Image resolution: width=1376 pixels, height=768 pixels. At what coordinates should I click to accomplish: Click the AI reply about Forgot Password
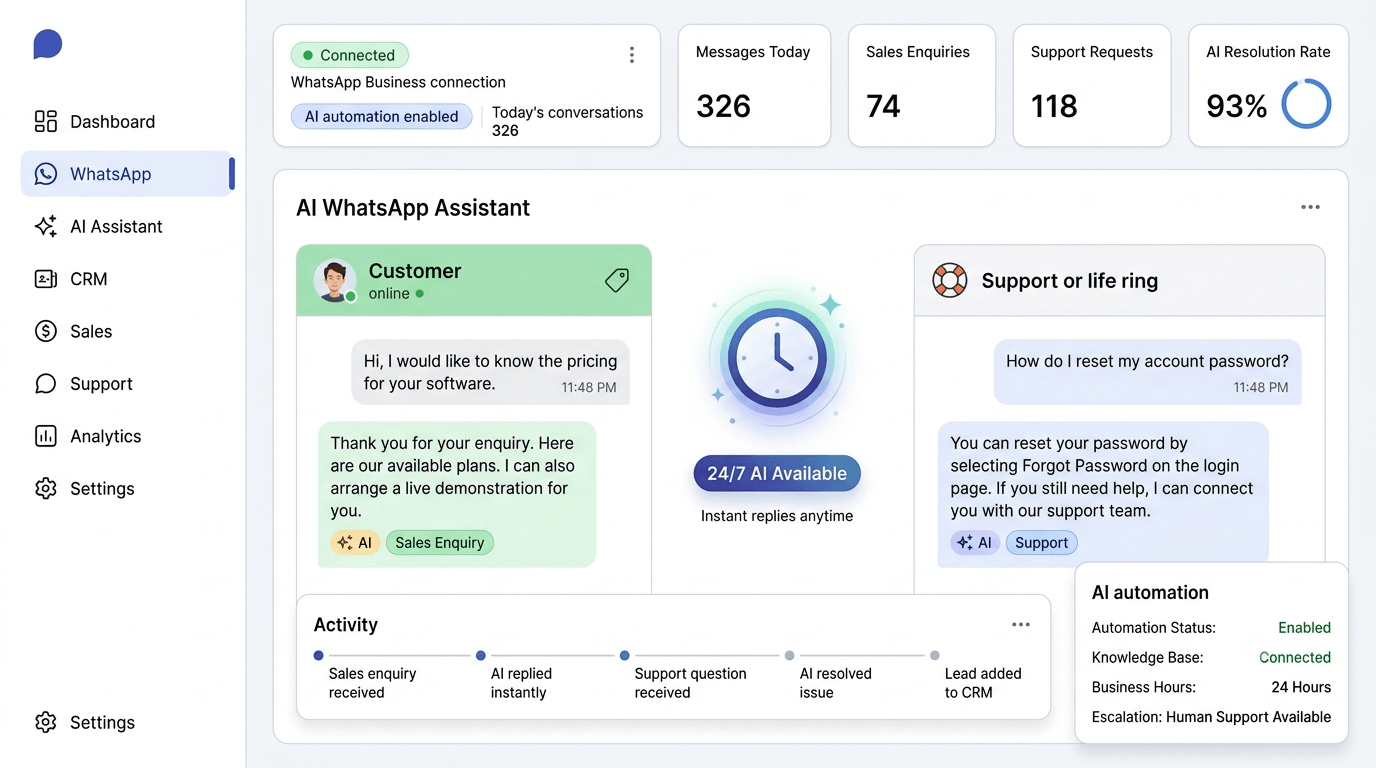point(1103,493)
